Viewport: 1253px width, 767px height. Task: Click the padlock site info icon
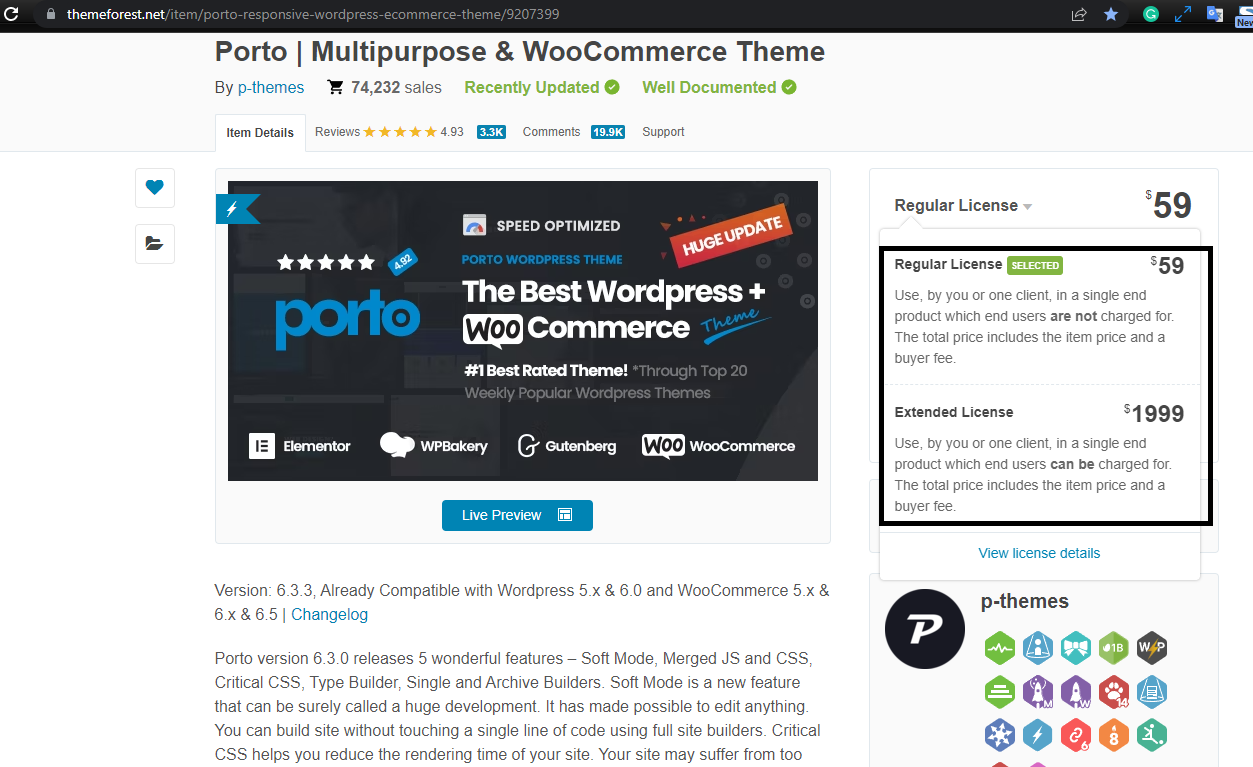coord(52,15)
